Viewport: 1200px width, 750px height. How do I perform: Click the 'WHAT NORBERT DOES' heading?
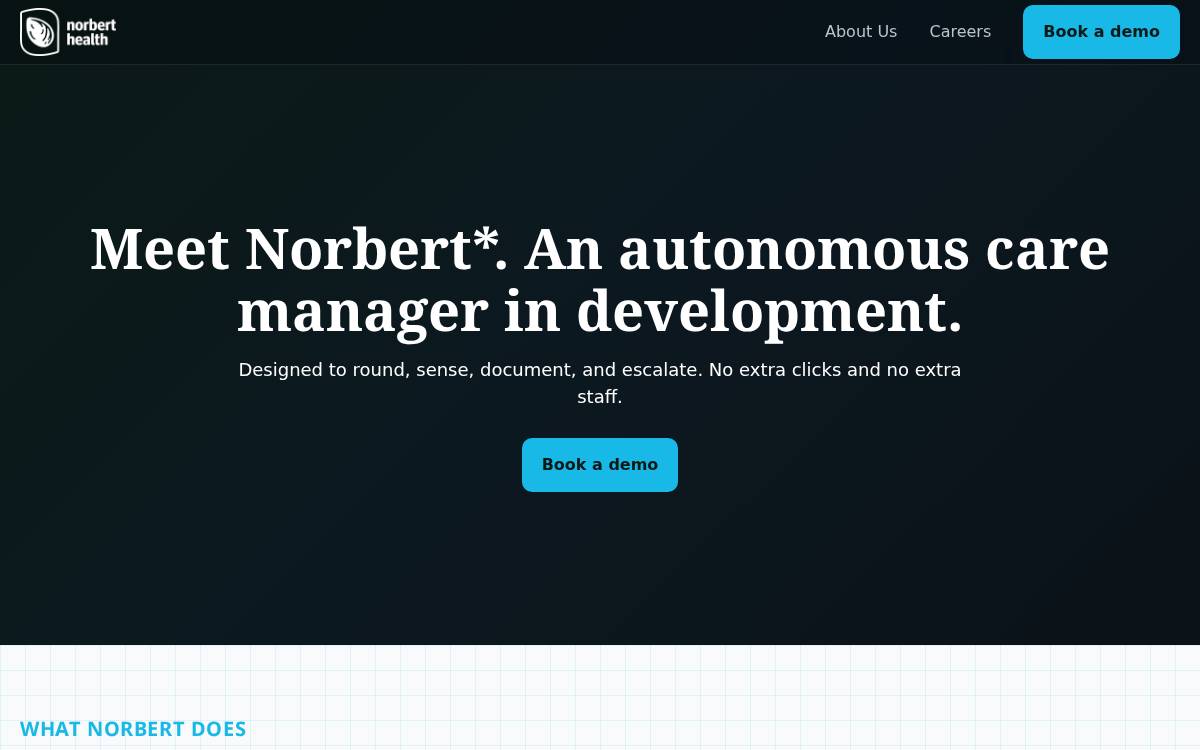[x=133, y=729]
